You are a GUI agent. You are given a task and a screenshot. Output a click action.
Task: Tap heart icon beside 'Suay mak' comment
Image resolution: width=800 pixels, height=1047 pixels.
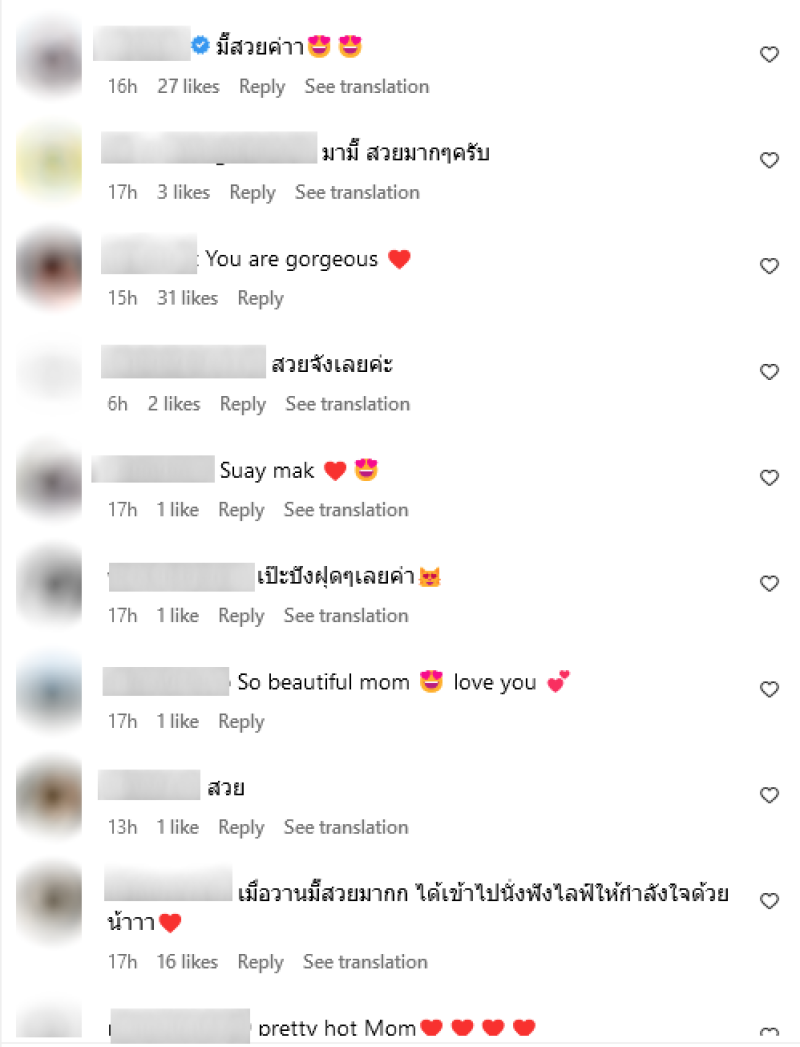769,477
